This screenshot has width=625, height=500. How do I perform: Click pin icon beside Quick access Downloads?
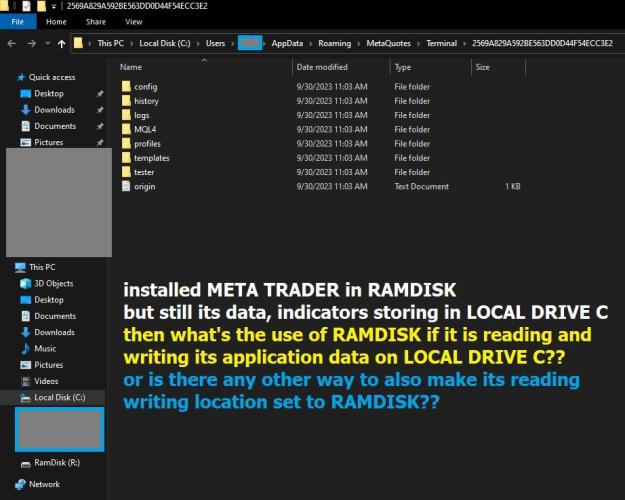(x=100, y=110)
